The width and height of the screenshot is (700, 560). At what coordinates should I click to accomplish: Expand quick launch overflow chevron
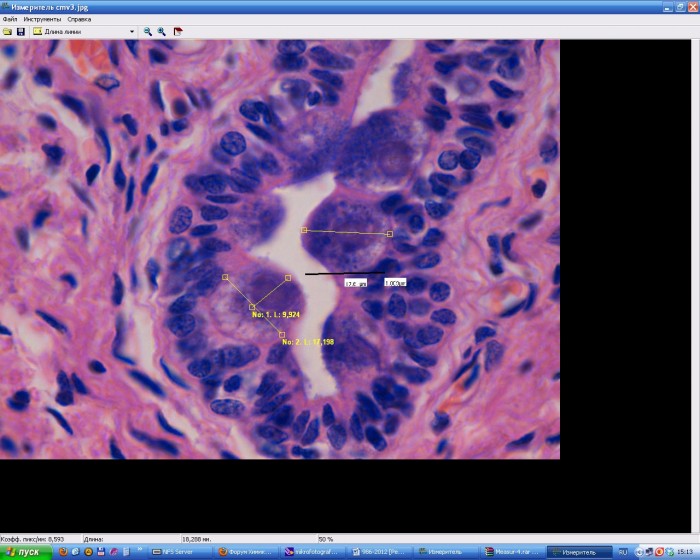pyautogui.click(x=140, y=549)
